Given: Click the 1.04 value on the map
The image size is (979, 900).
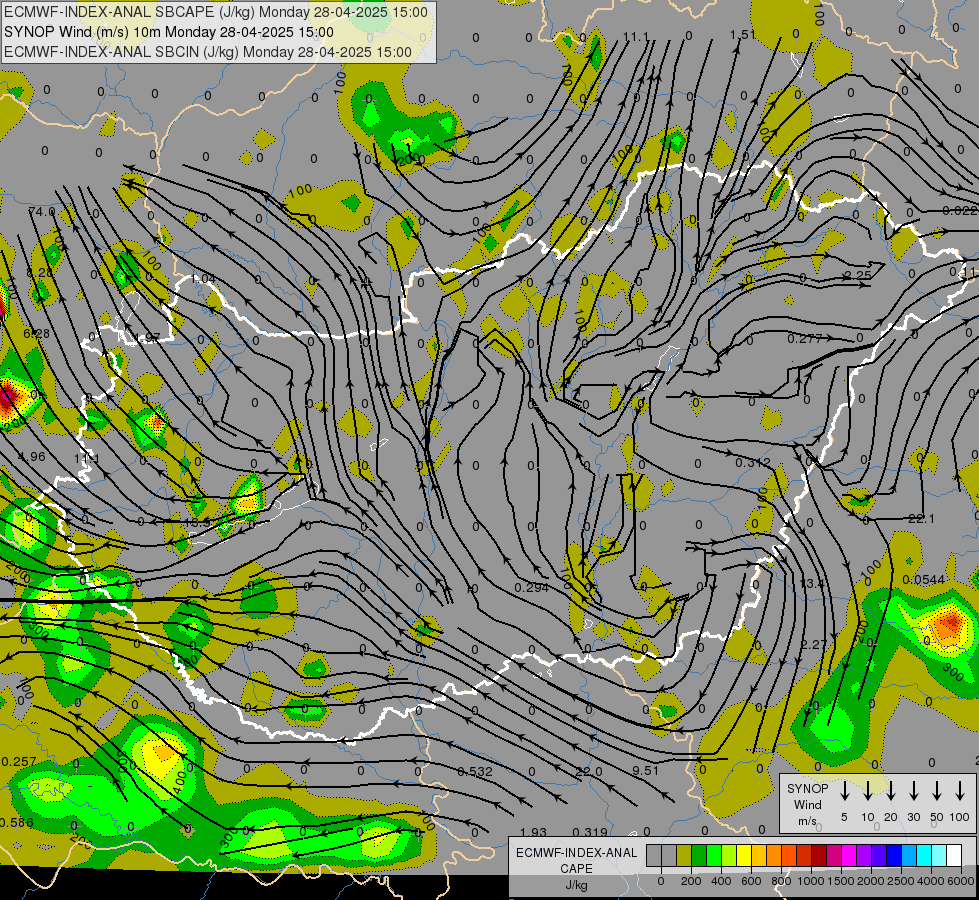Looking at the screenshot, I should point(203,278).
